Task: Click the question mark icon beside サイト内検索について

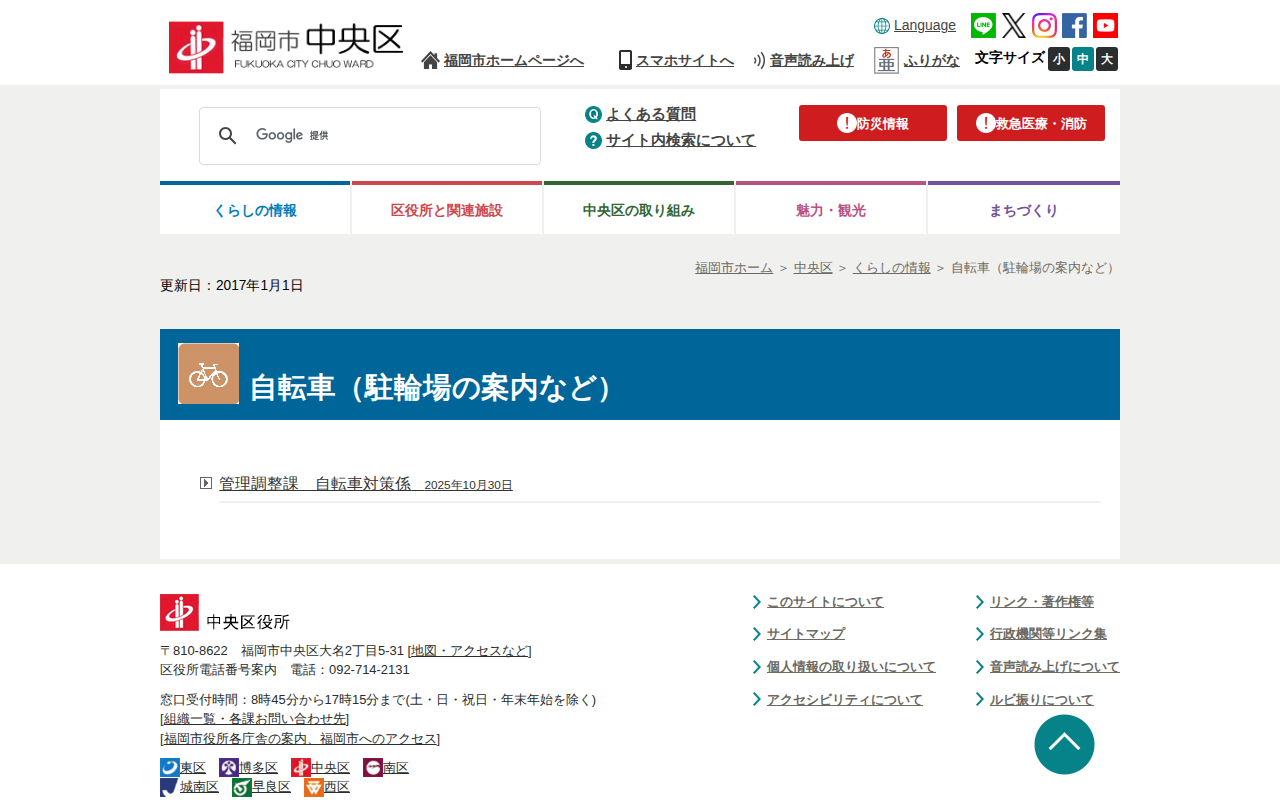Action: click(593, 140)
